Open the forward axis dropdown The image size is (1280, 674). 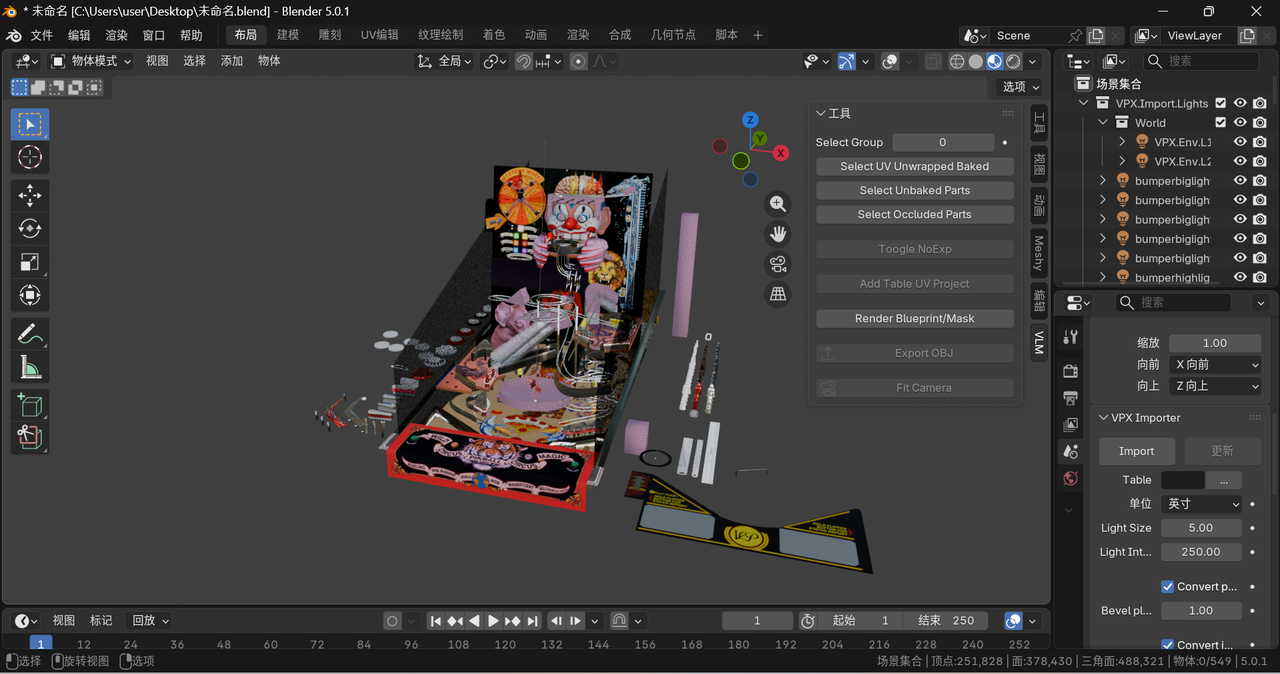[1215, 365]
